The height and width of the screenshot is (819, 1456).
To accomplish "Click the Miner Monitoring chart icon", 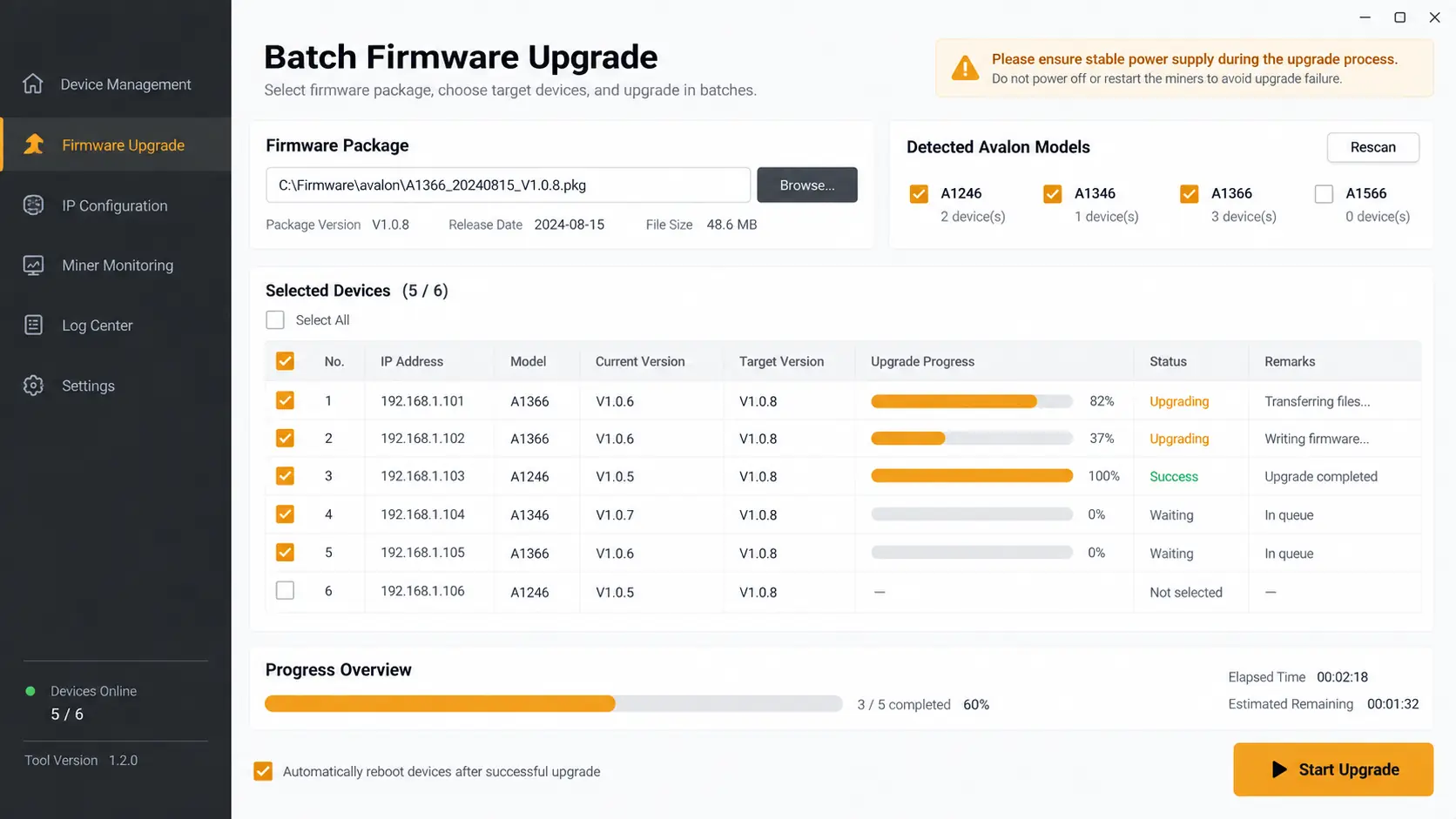I will 33,265.
